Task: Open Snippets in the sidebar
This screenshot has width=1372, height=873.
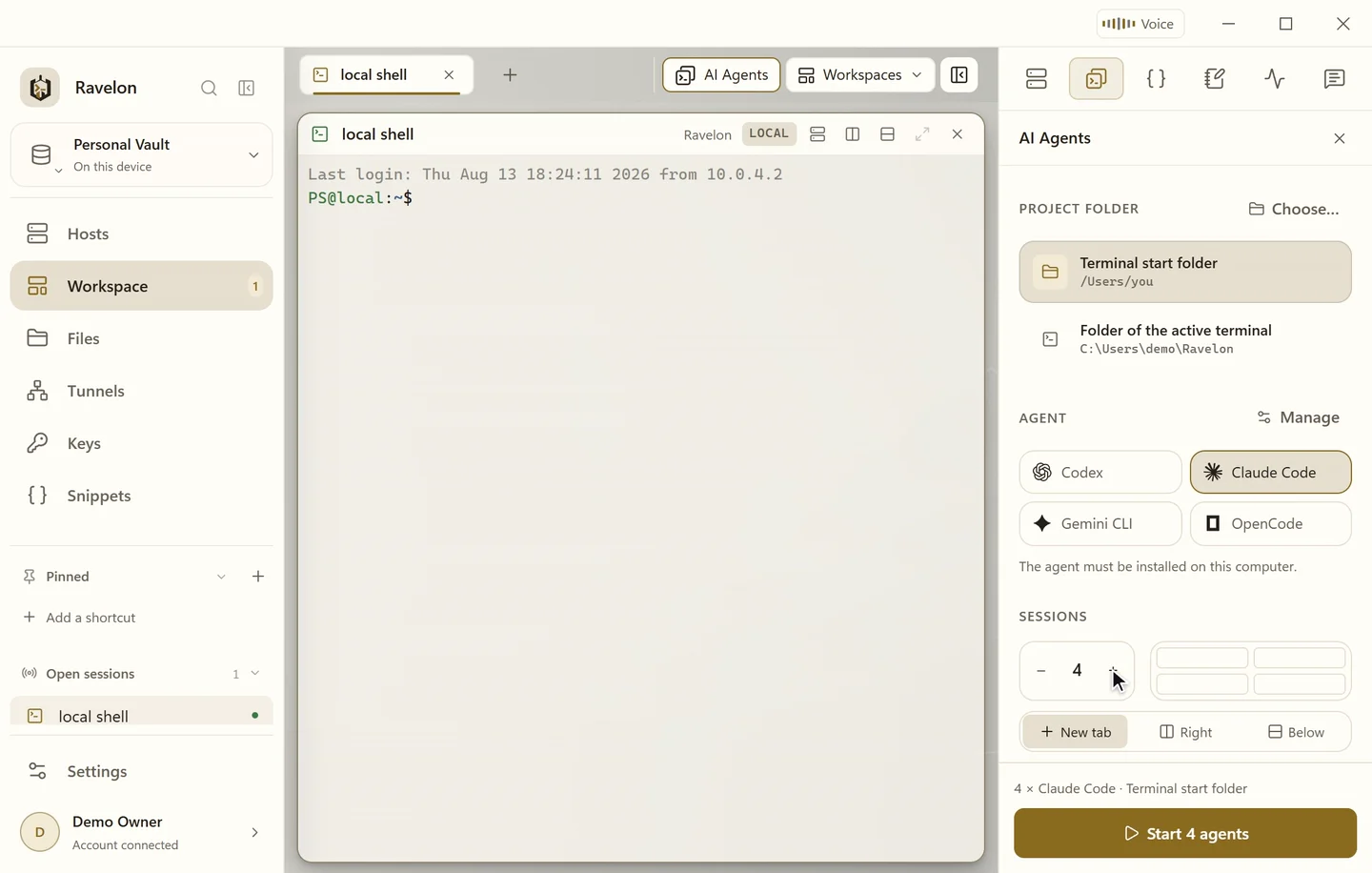Action: [x=141, y=496]
